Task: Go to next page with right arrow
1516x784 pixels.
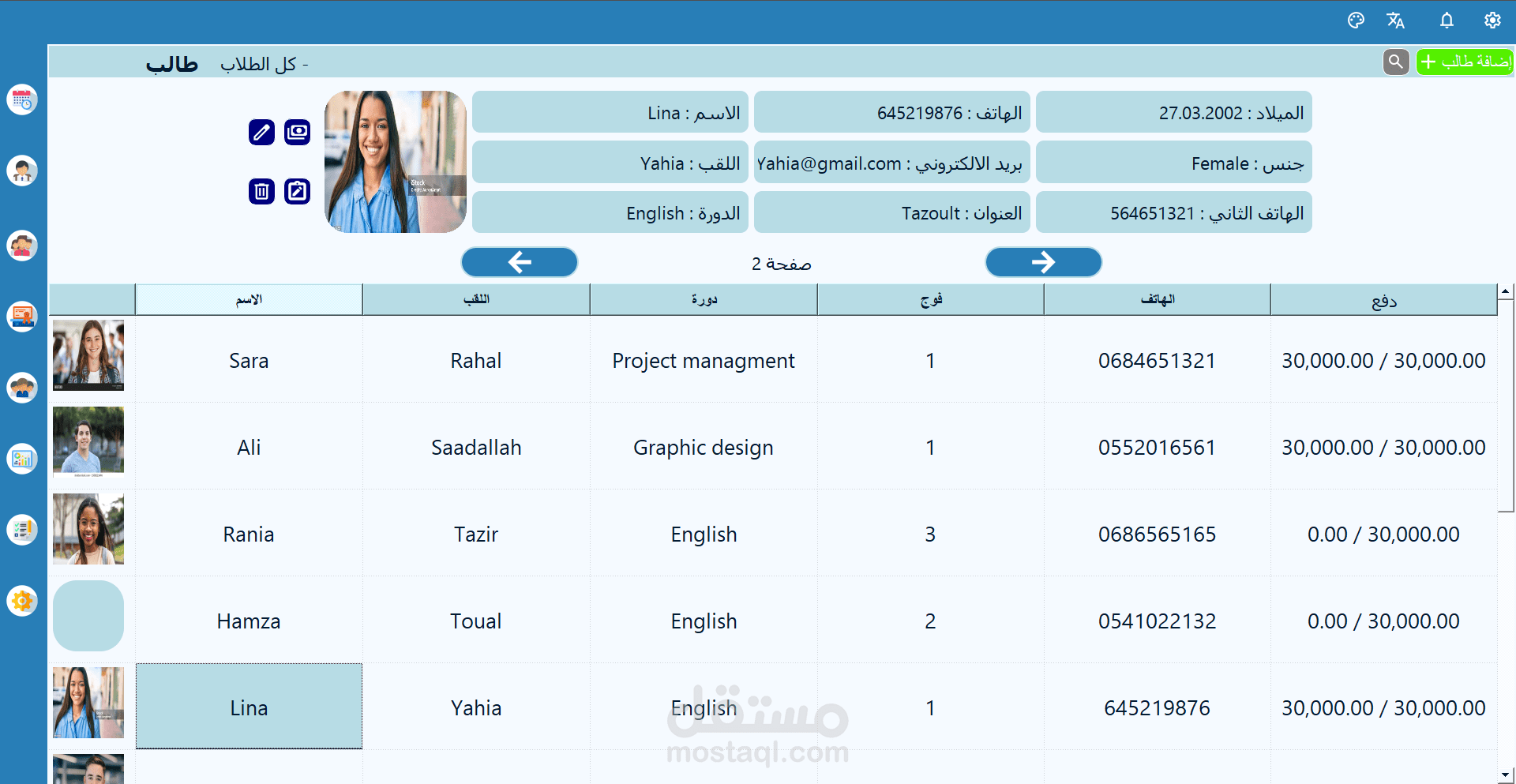Action: pos(1044,262)
